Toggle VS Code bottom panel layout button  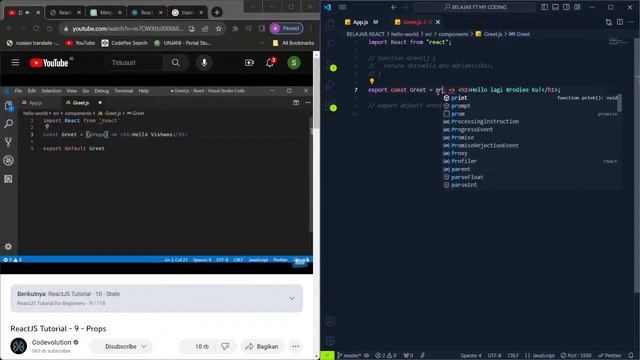(x=556, y=7)
